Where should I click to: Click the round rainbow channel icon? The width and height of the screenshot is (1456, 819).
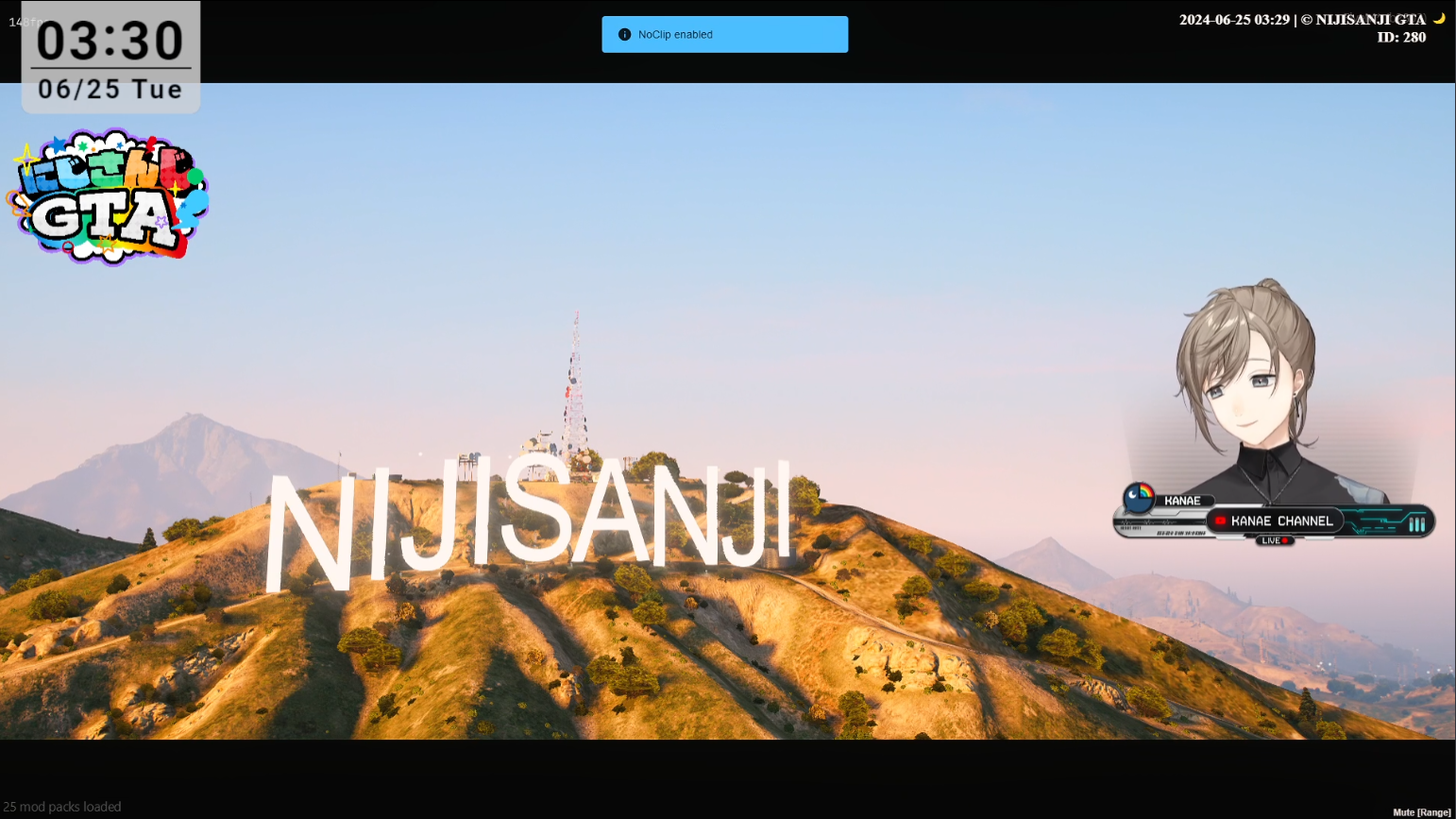[x=1139, y=497]
